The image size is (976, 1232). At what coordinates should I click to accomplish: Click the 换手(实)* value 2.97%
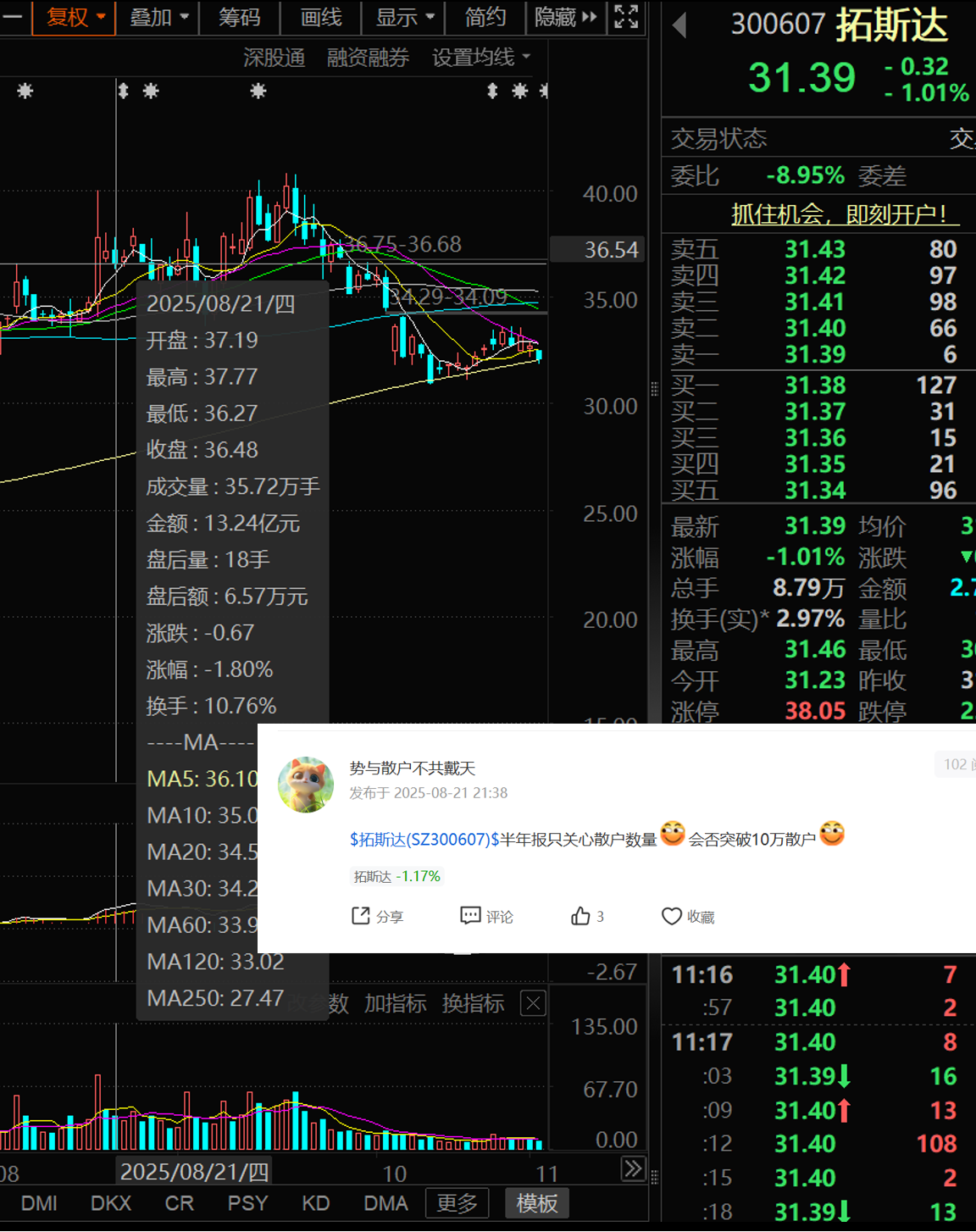tap(811, 619)
